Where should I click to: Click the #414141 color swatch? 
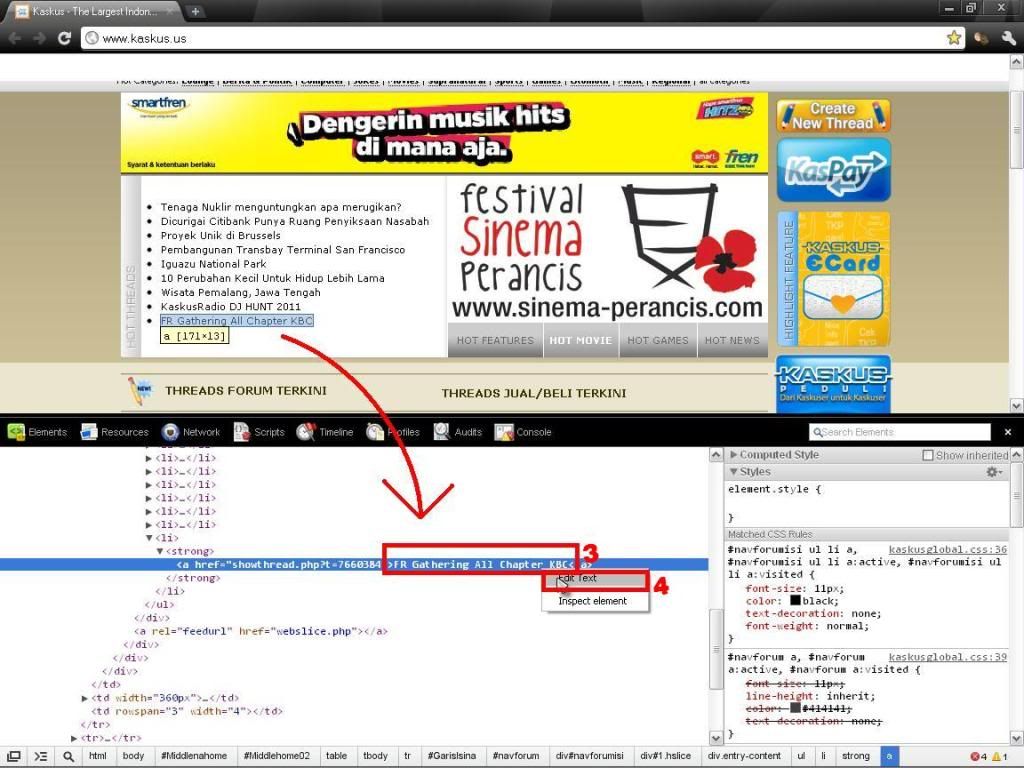point(795,708)
